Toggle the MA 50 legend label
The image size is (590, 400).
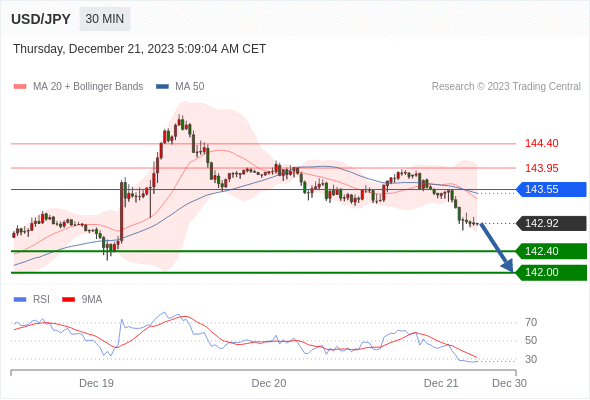(x=190, y=87)
